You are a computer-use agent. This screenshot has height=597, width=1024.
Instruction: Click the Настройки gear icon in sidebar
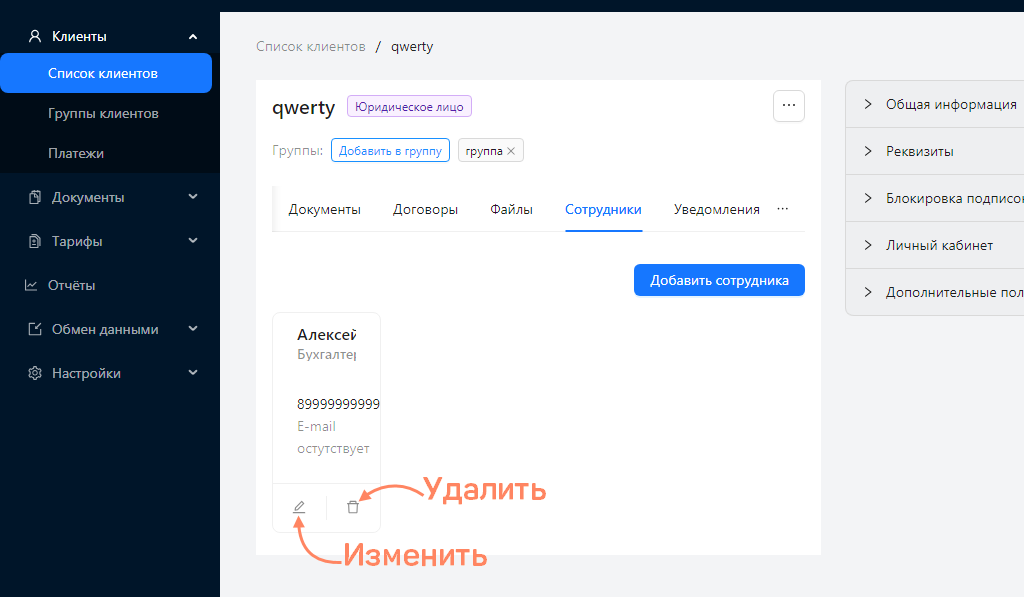click(34, 373)
